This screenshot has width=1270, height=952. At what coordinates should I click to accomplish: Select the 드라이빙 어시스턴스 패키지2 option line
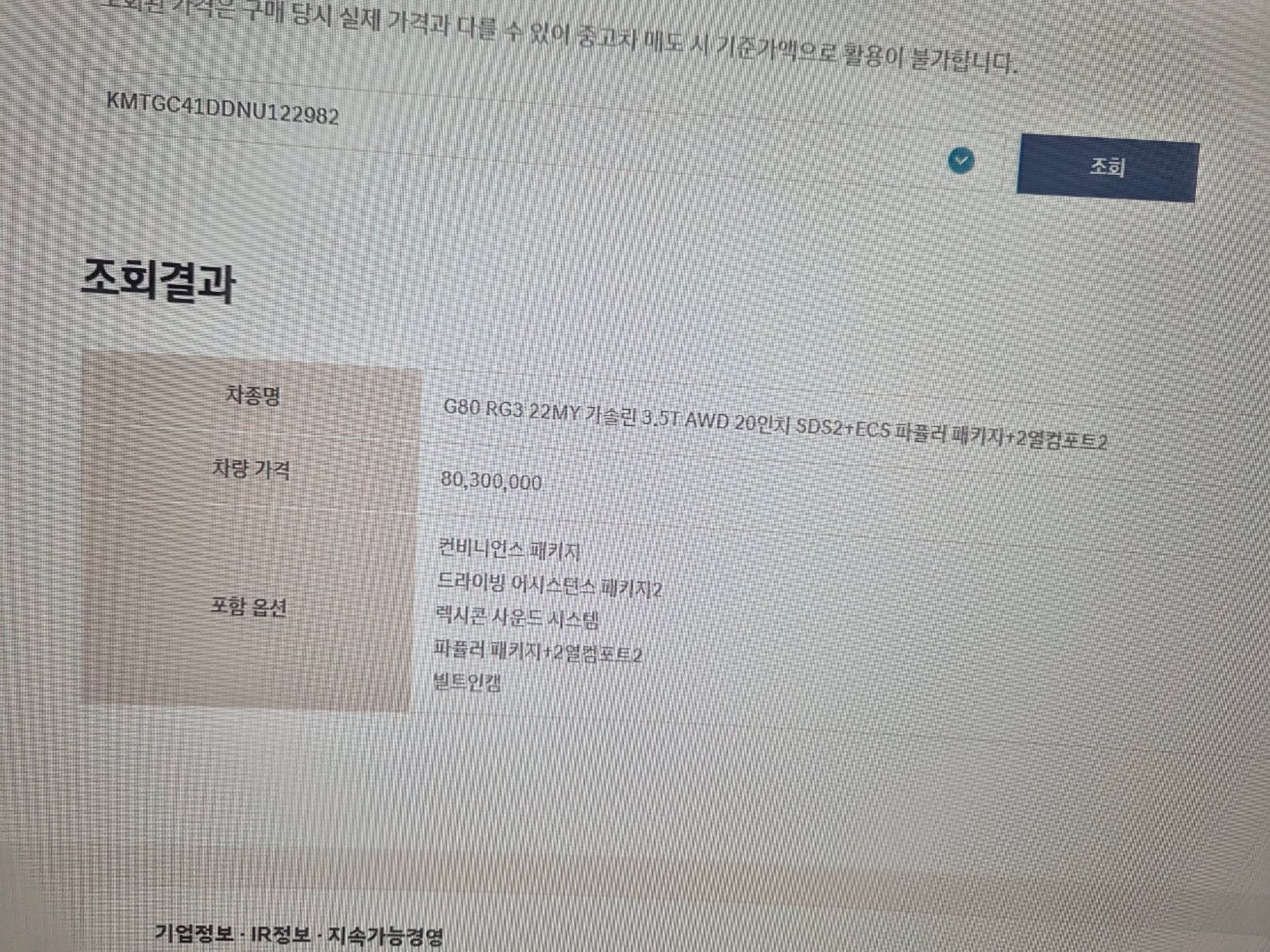548,585
